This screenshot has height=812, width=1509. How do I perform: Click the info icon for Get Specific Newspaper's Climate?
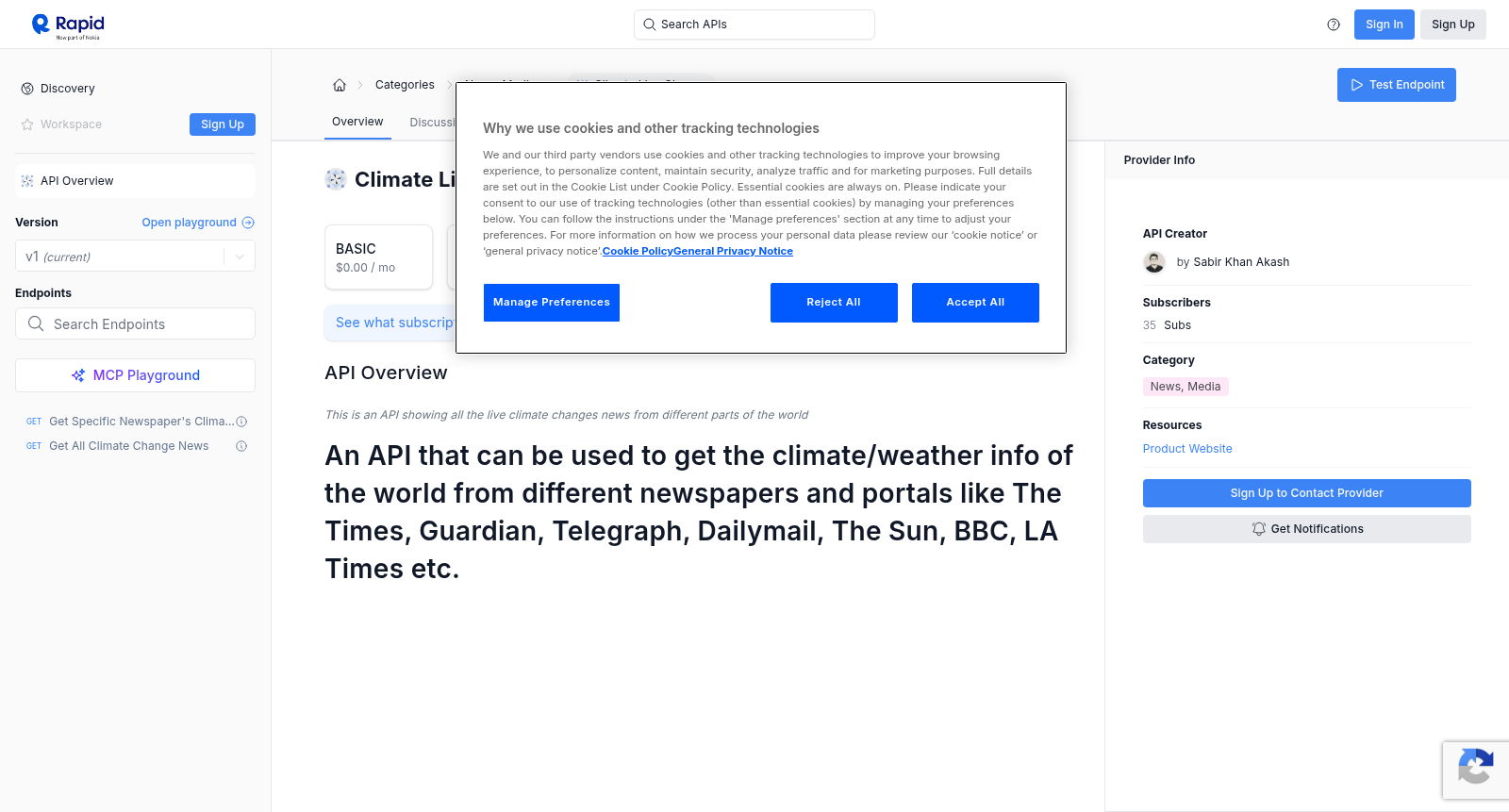tap(241, 422)
